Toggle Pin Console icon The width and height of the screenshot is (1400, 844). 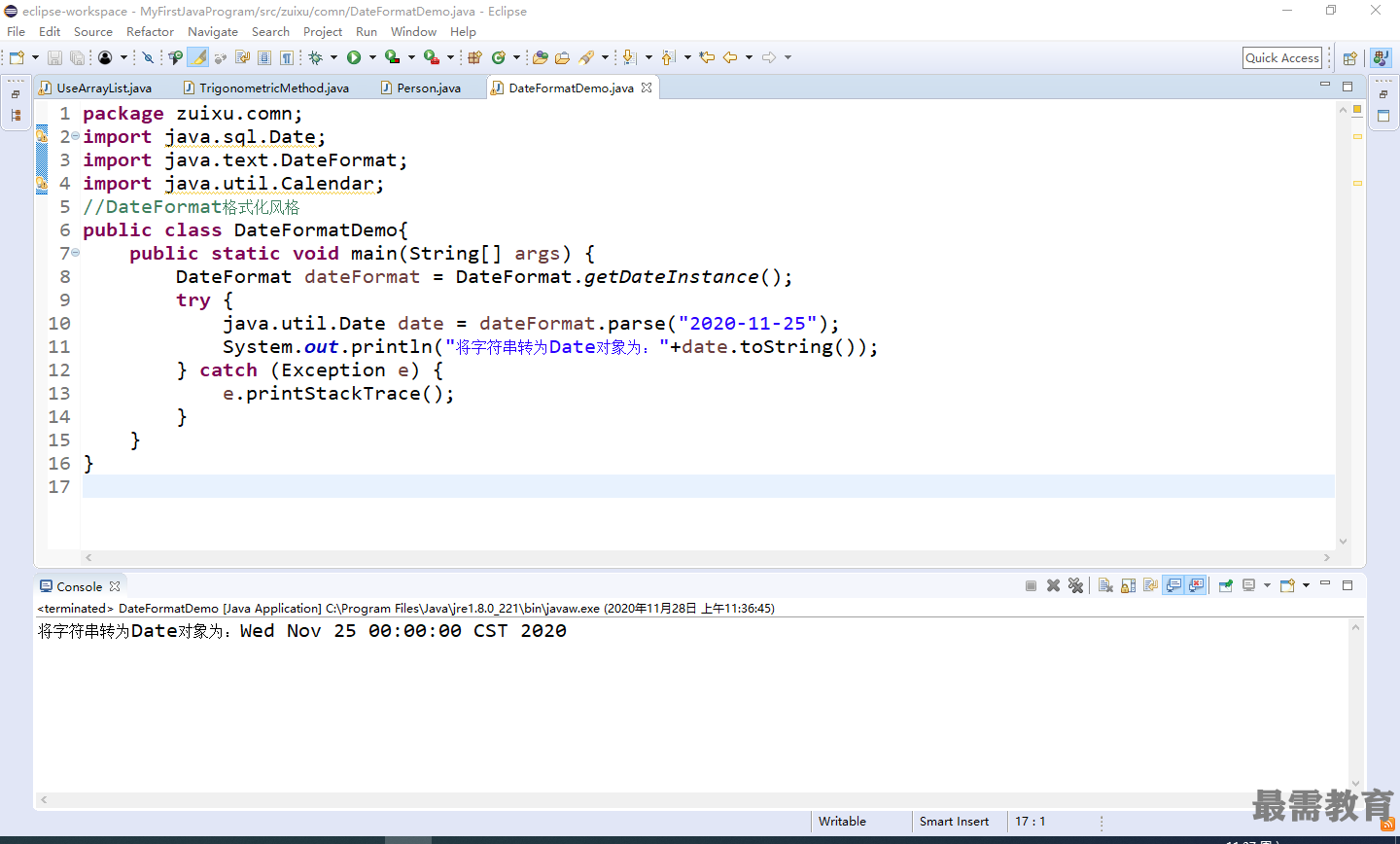click(1225, 585)
